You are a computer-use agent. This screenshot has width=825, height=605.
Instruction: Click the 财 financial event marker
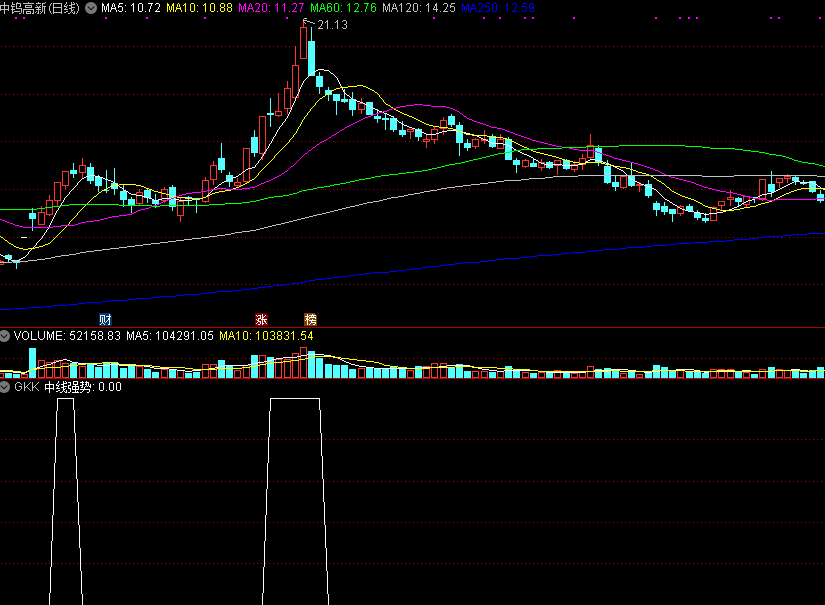pyautogui.click(x=105, y=319)
